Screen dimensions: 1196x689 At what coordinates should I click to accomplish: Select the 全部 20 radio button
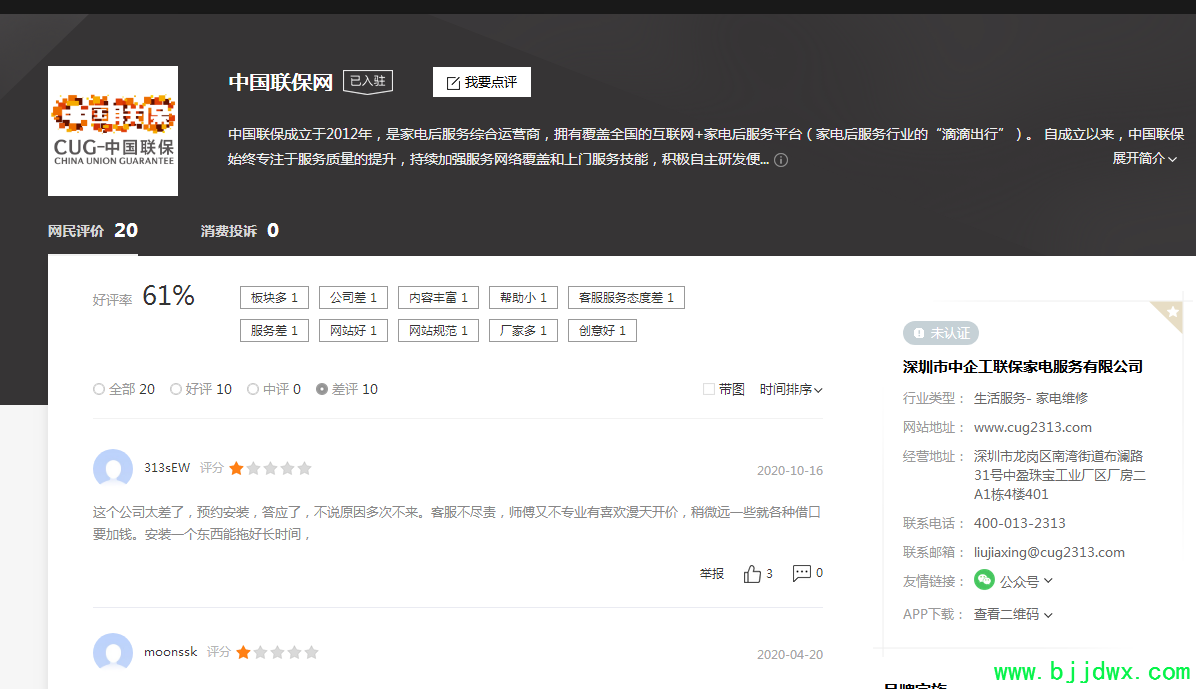(x=99, y=389)
